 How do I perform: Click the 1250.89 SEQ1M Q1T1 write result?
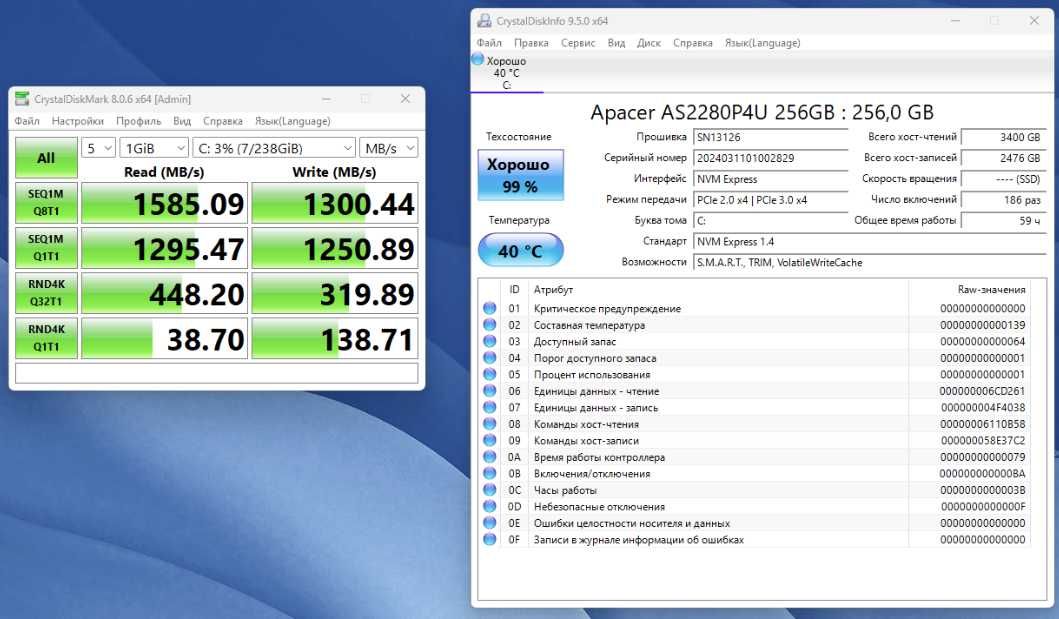(335, 248)
